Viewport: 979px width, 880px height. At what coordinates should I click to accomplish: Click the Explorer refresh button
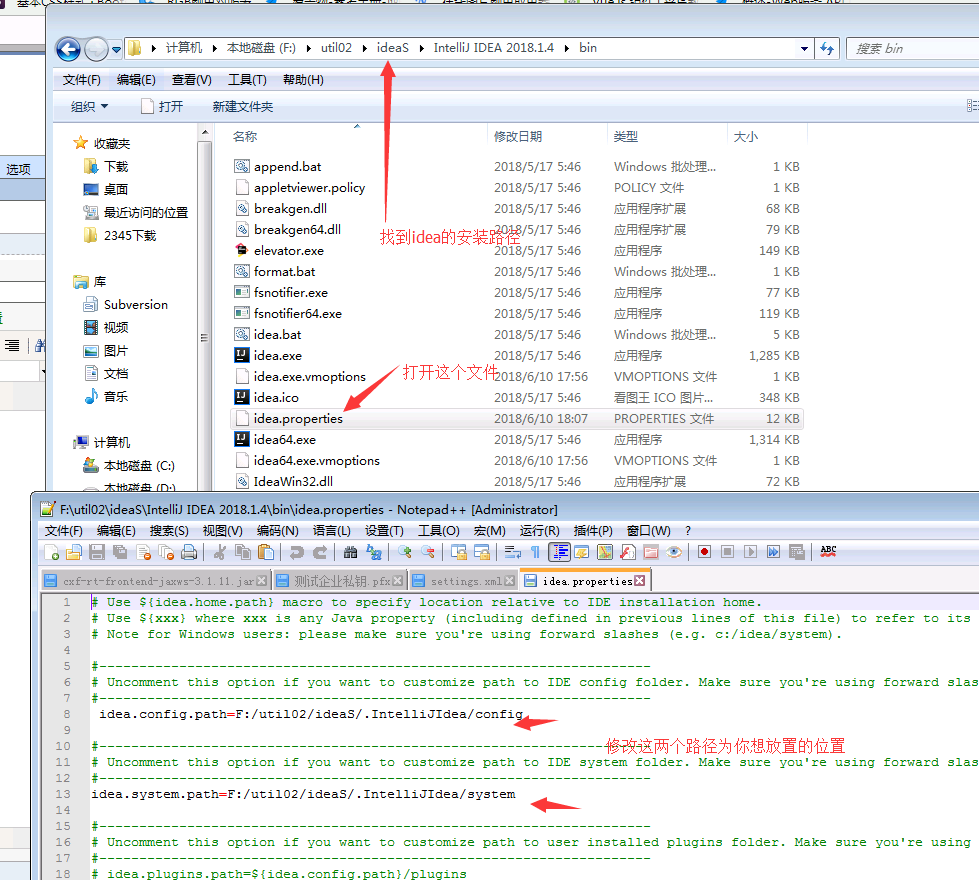click(x=827, y=49)
